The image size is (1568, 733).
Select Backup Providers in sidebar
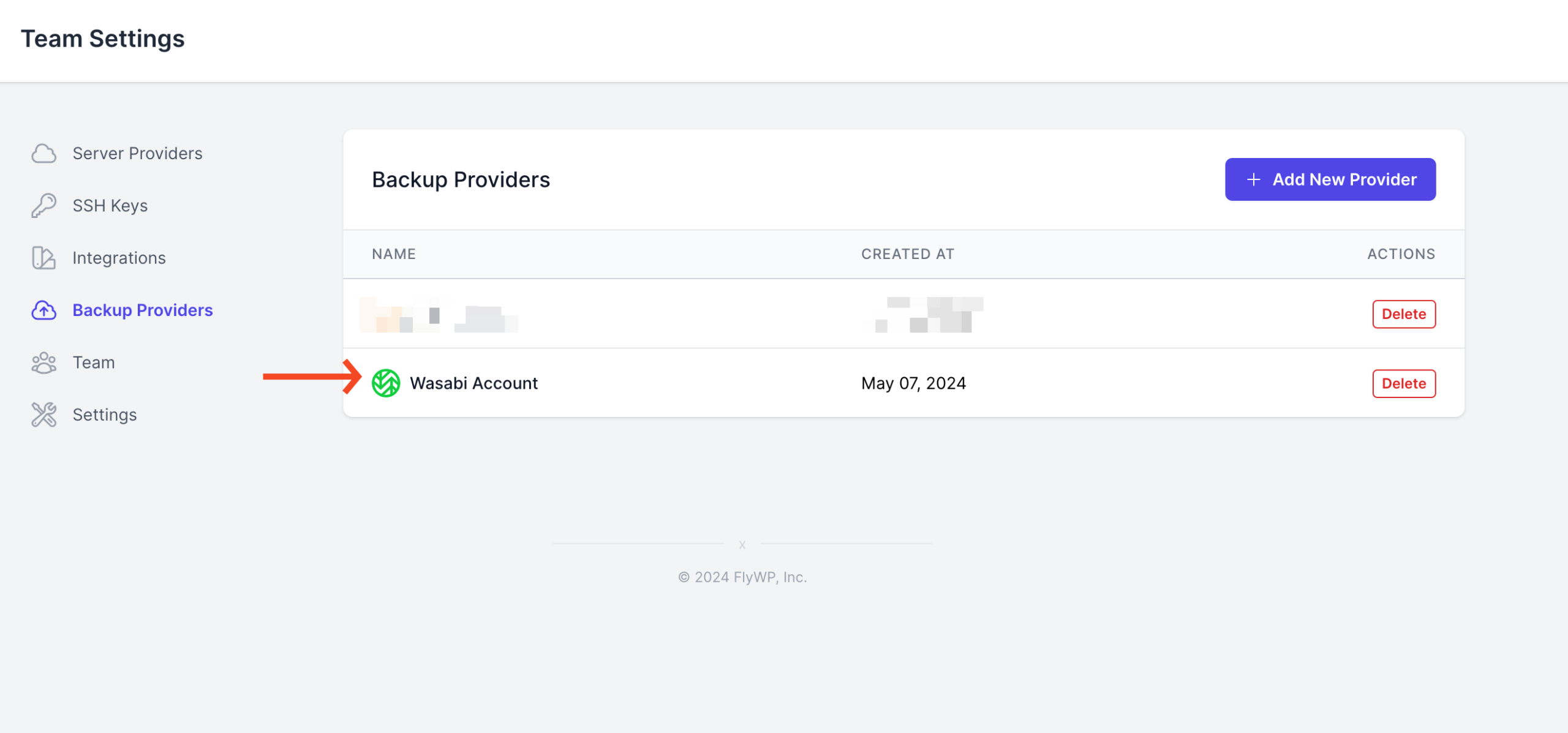143,310
